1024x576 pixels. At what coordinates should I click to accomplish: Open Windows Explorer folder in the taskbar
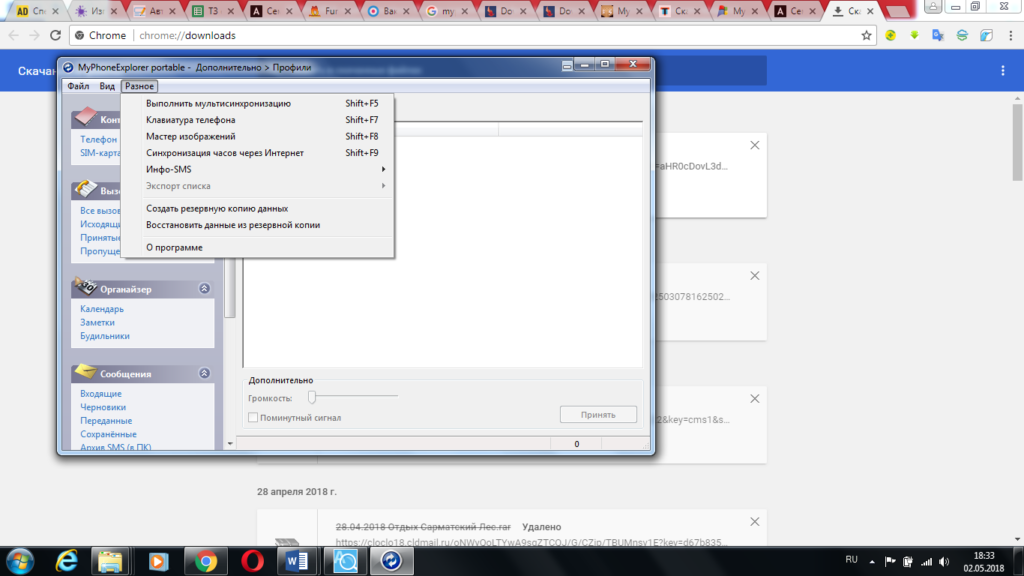(x=112, y=561)
